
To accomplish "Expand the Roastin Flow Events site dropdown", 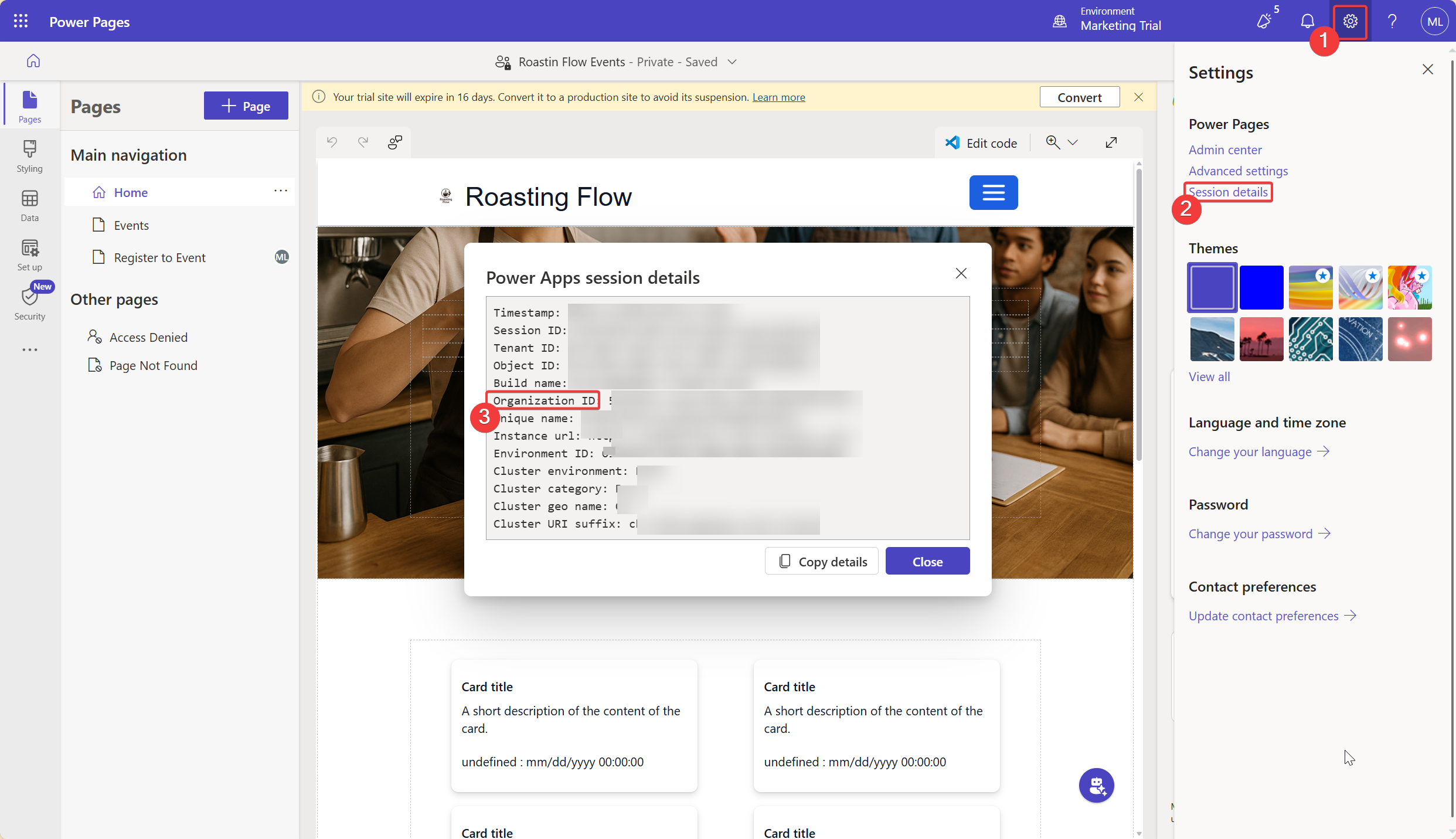I will click(732, 62).
